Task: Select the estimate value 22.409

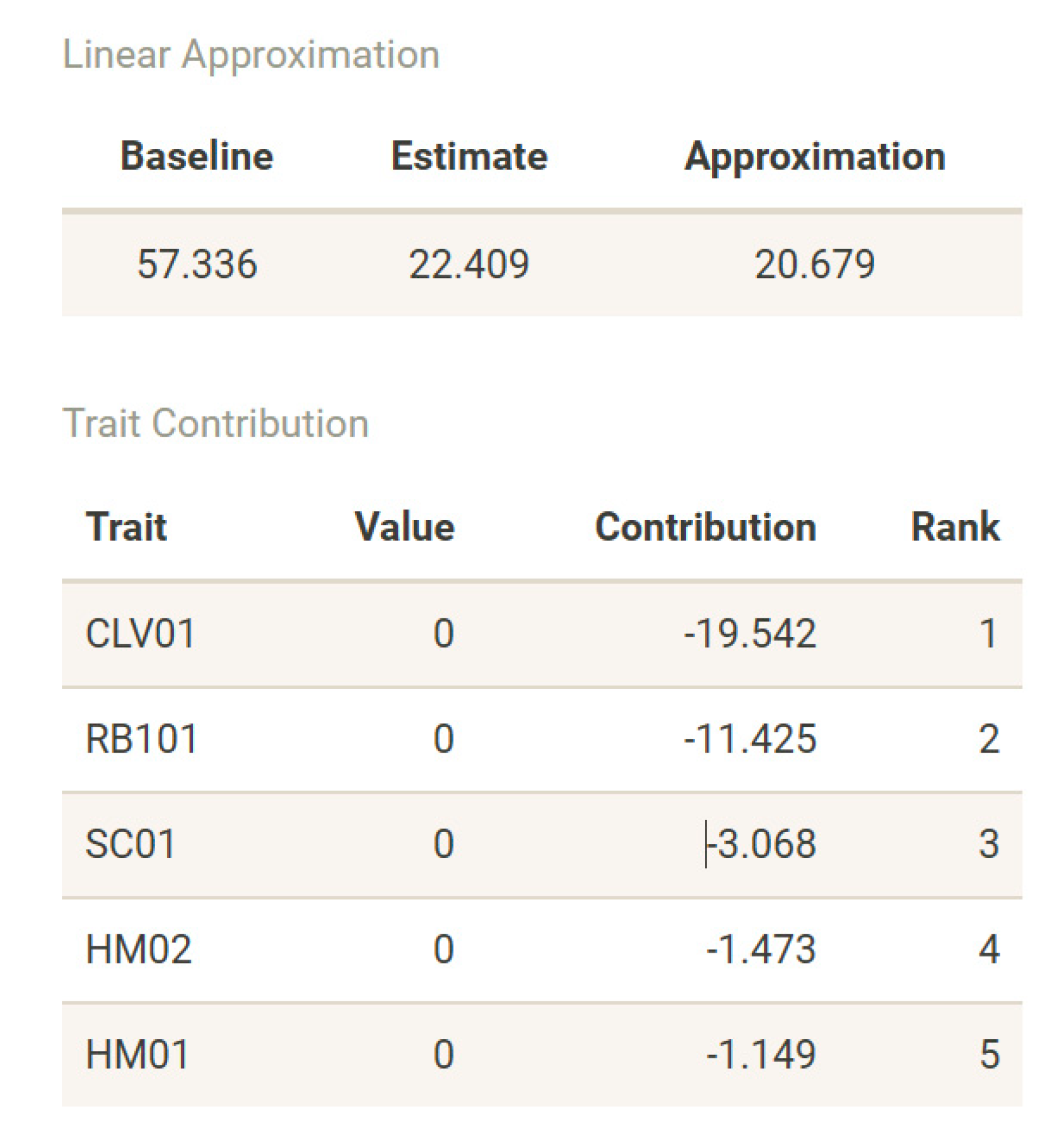Action: click(469, 264)
